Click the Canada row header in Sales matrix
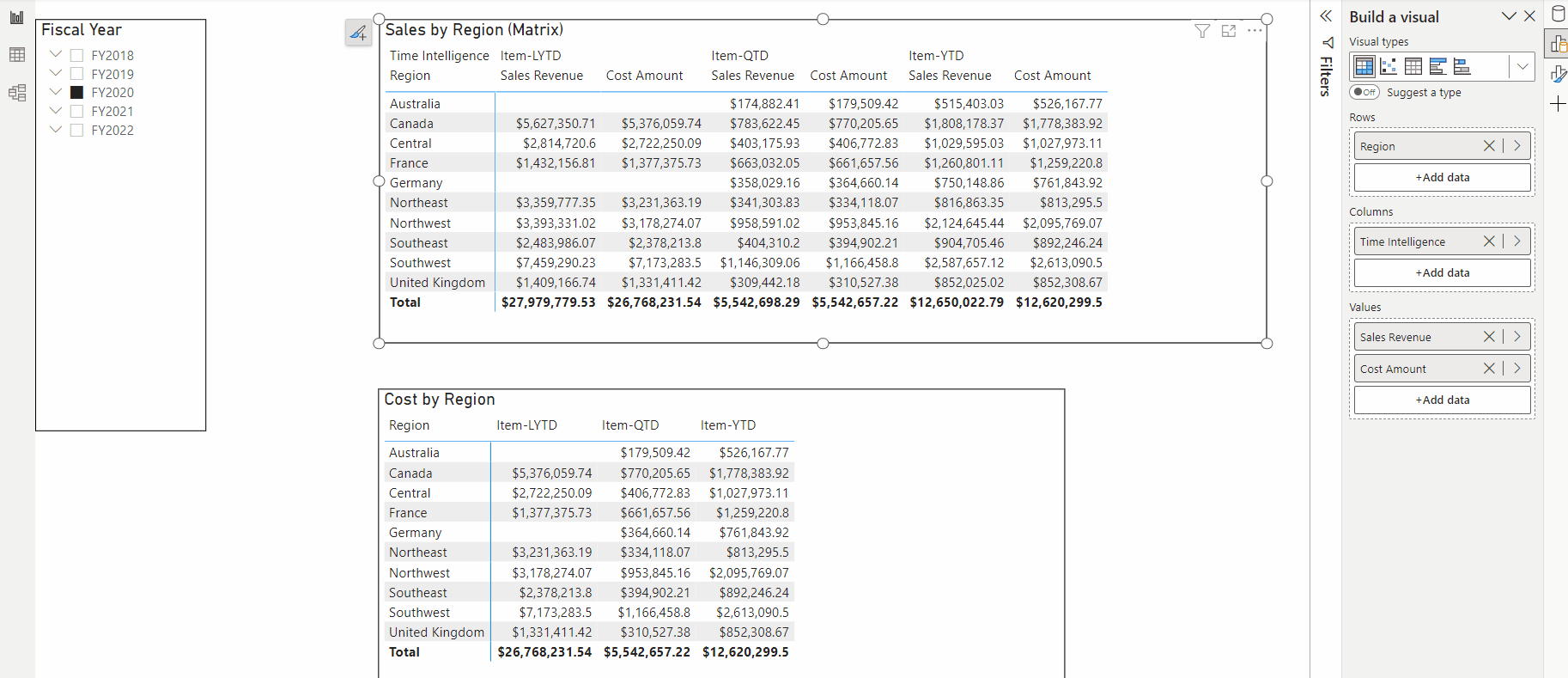The height and width of the screenshot is (678, 1568). (411, 124)
